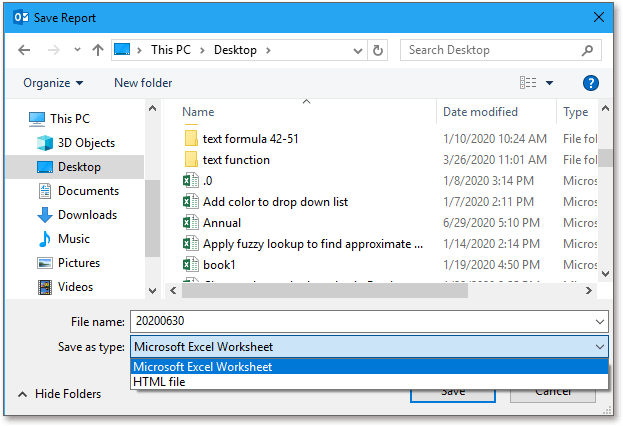
Task: Click Excel icon beside 'Annual'
Action: [x=191, y=223]
